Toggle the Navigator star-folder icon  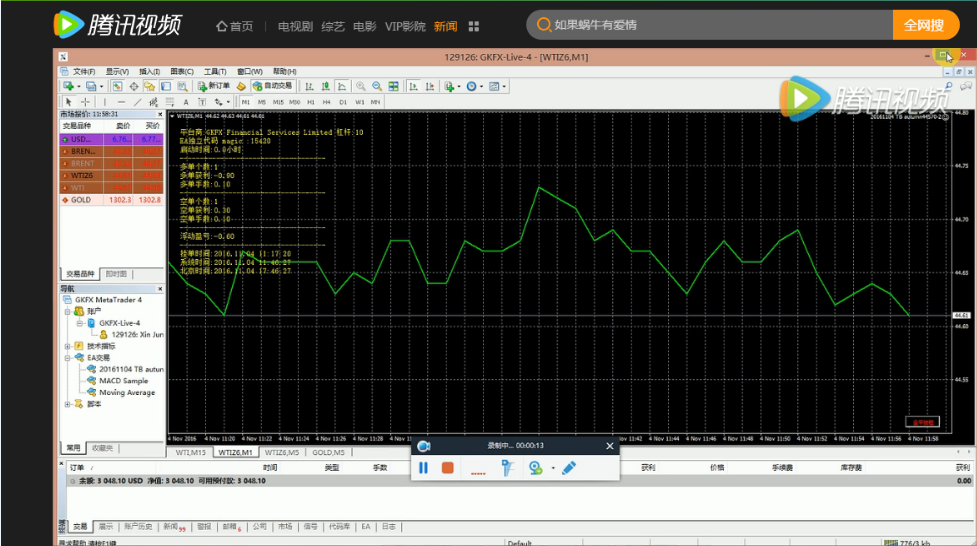tap(150, 86)
